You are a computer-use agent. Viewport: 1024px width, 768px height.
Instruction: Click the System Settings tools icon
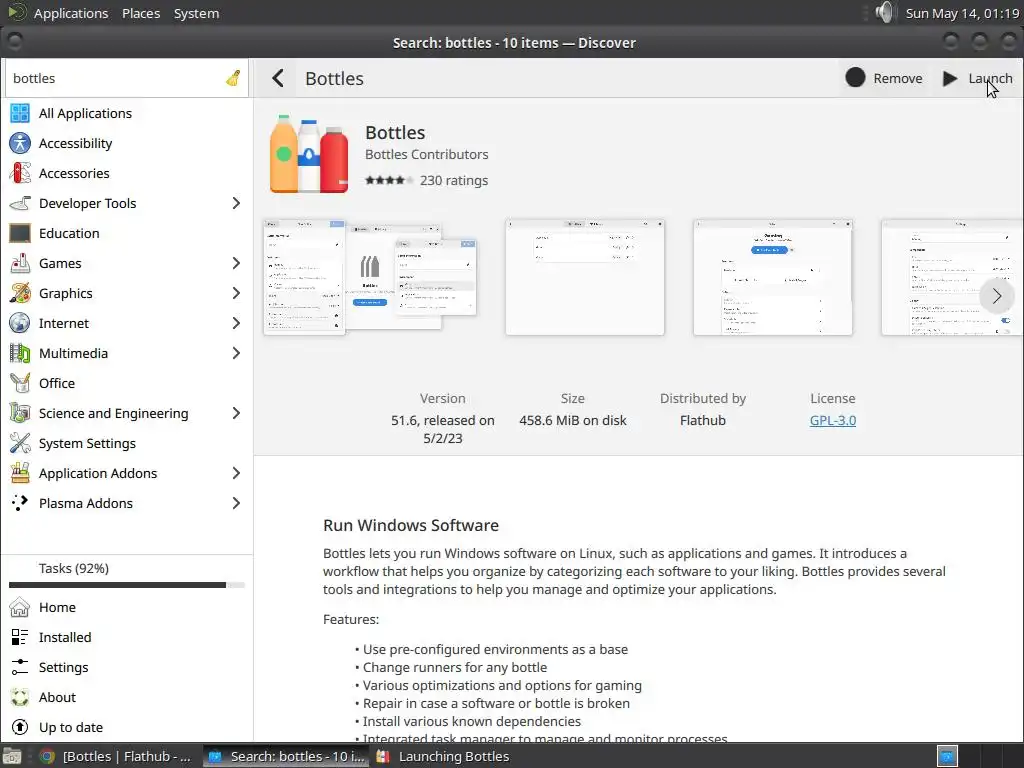click(20, 443)
